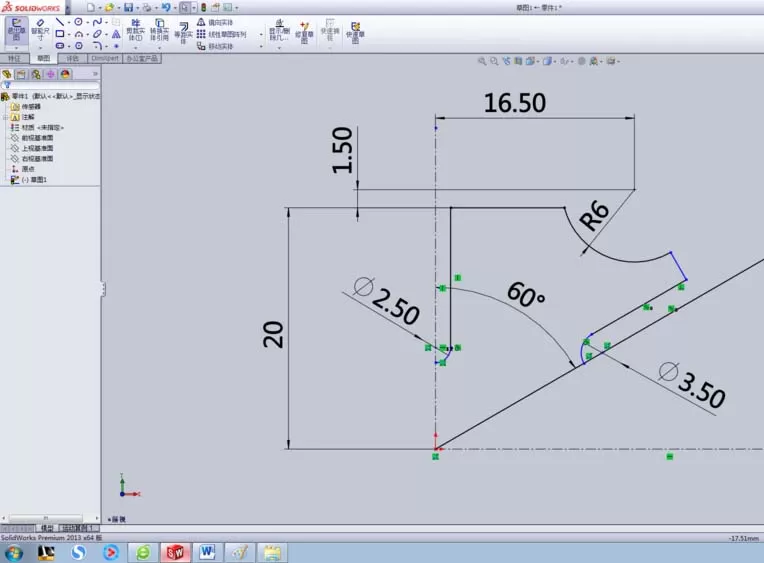Switch to the Features (特征) tab
Image resolution: width=764 pixels, height=563 pixels.
(14, 58)
